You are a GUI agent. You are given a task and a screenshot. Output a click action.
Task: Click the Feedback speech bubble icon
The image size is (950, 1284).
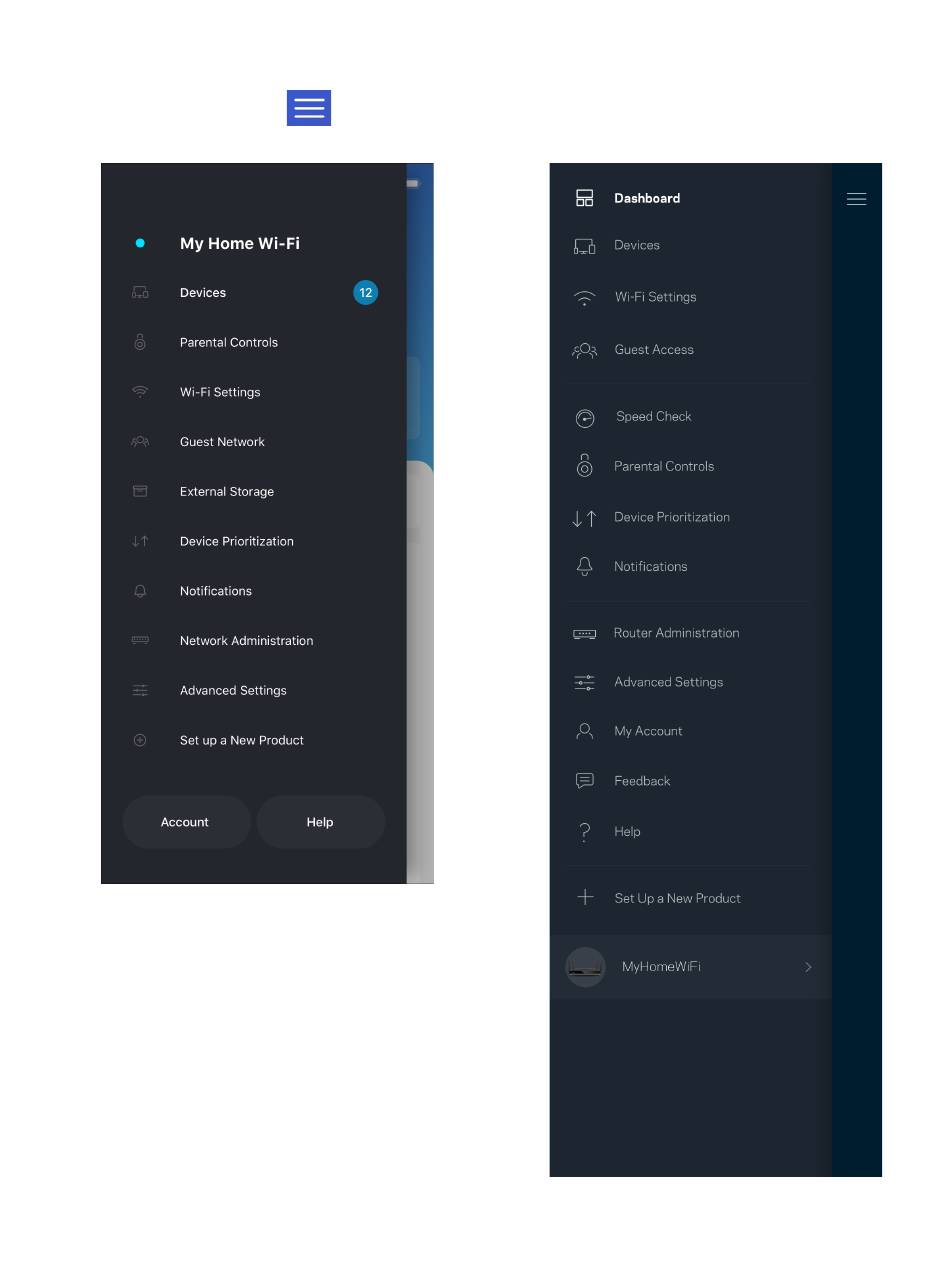click(585, 781)
